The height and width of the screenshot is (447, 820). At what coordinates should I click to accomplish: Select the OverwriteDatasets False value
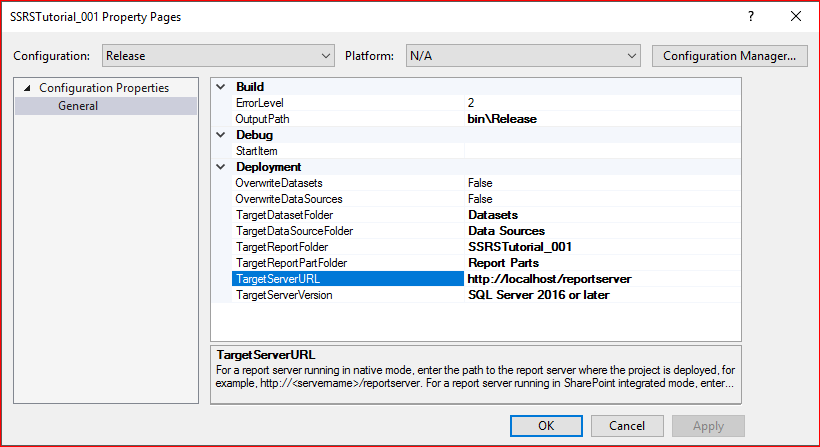480,183
